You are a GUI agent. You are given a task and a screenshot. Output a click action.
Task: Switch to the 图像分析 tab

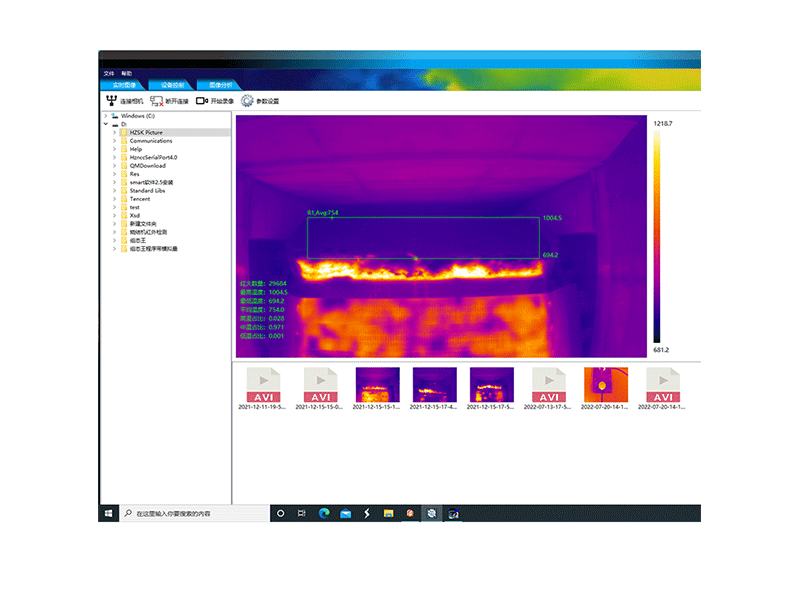coord(220,85)
